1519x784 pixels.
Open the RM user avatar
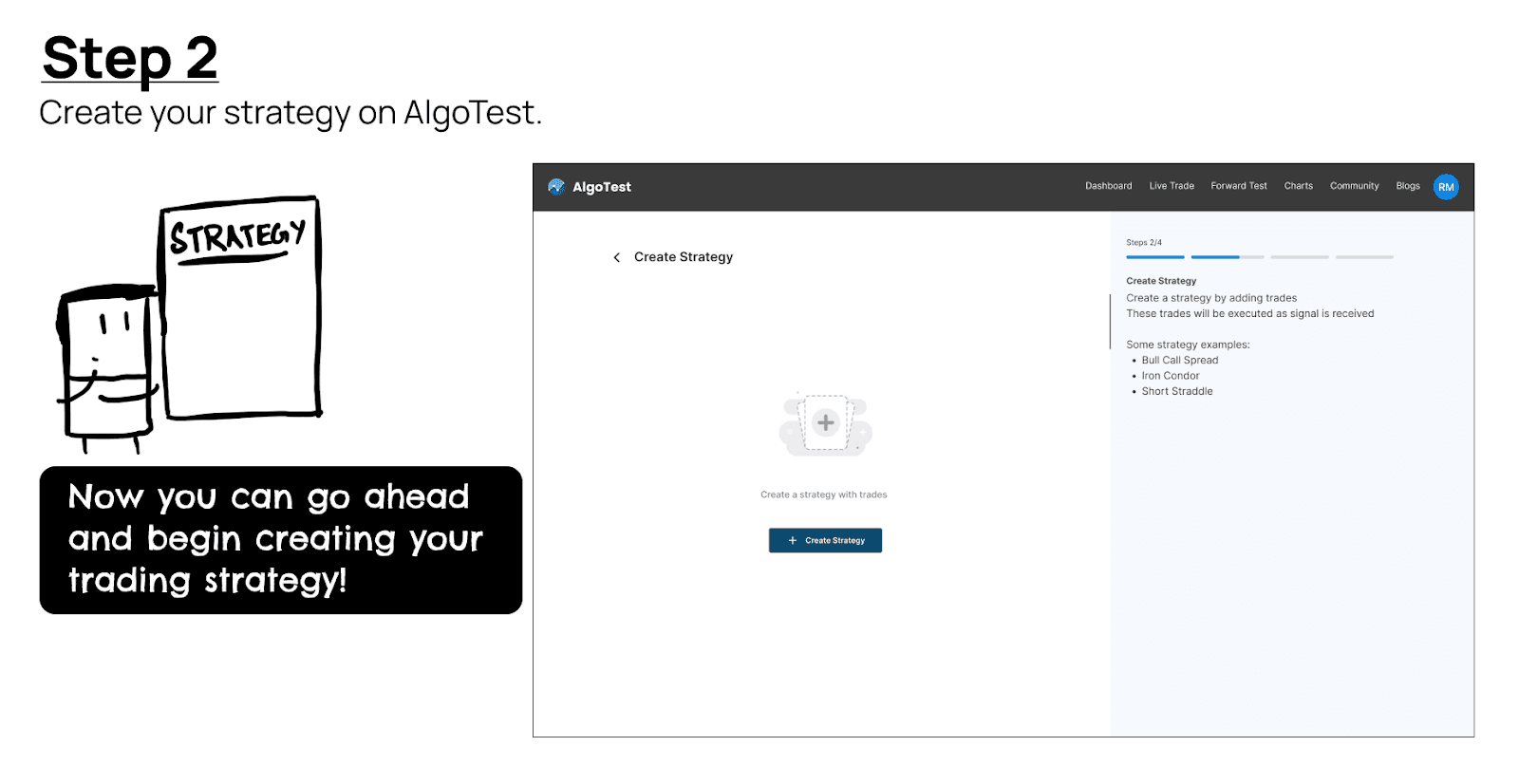pos(1445,187)
